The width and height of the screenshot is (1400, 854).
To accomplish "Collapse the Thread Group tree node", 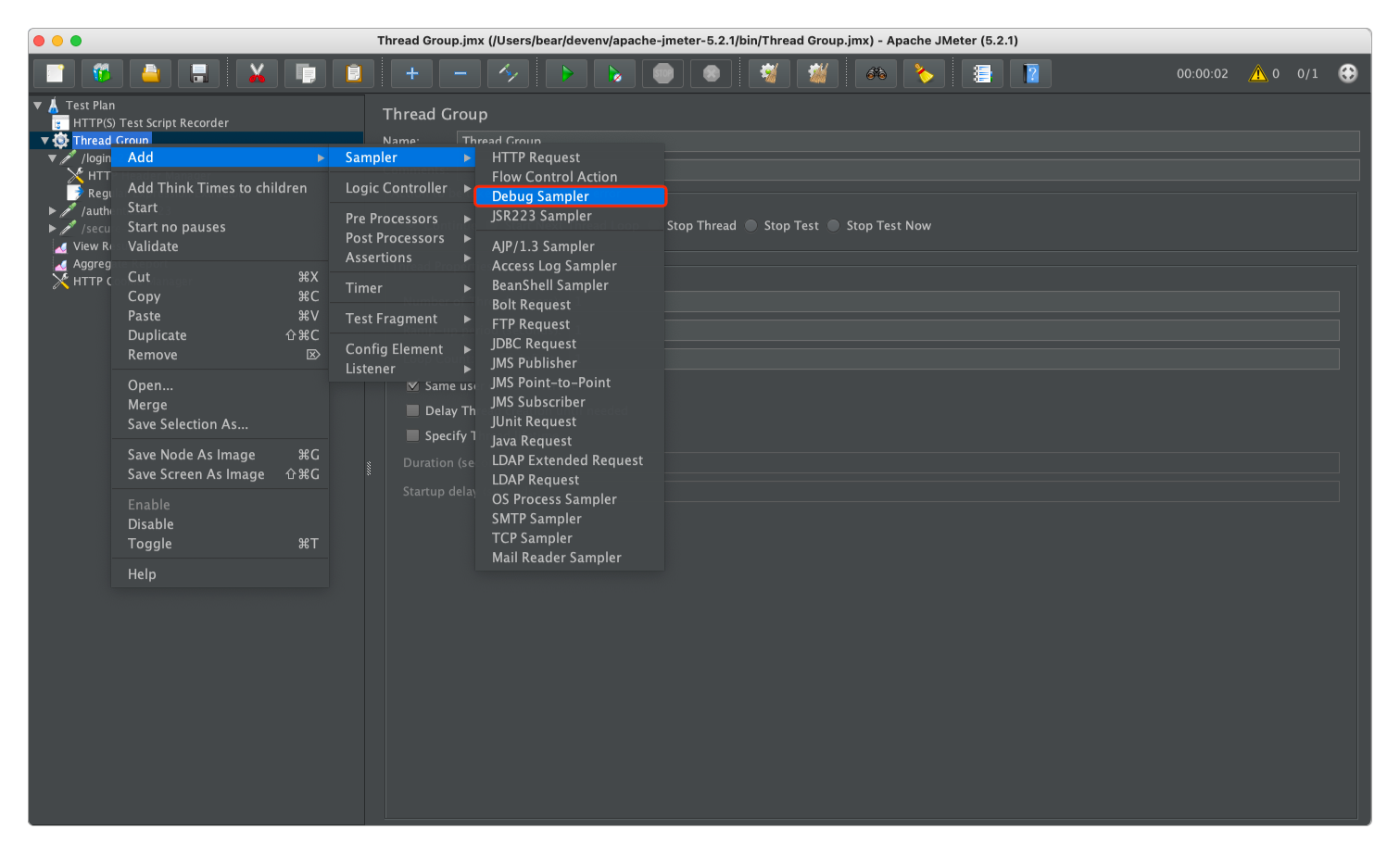I will (x=44, y=141).
